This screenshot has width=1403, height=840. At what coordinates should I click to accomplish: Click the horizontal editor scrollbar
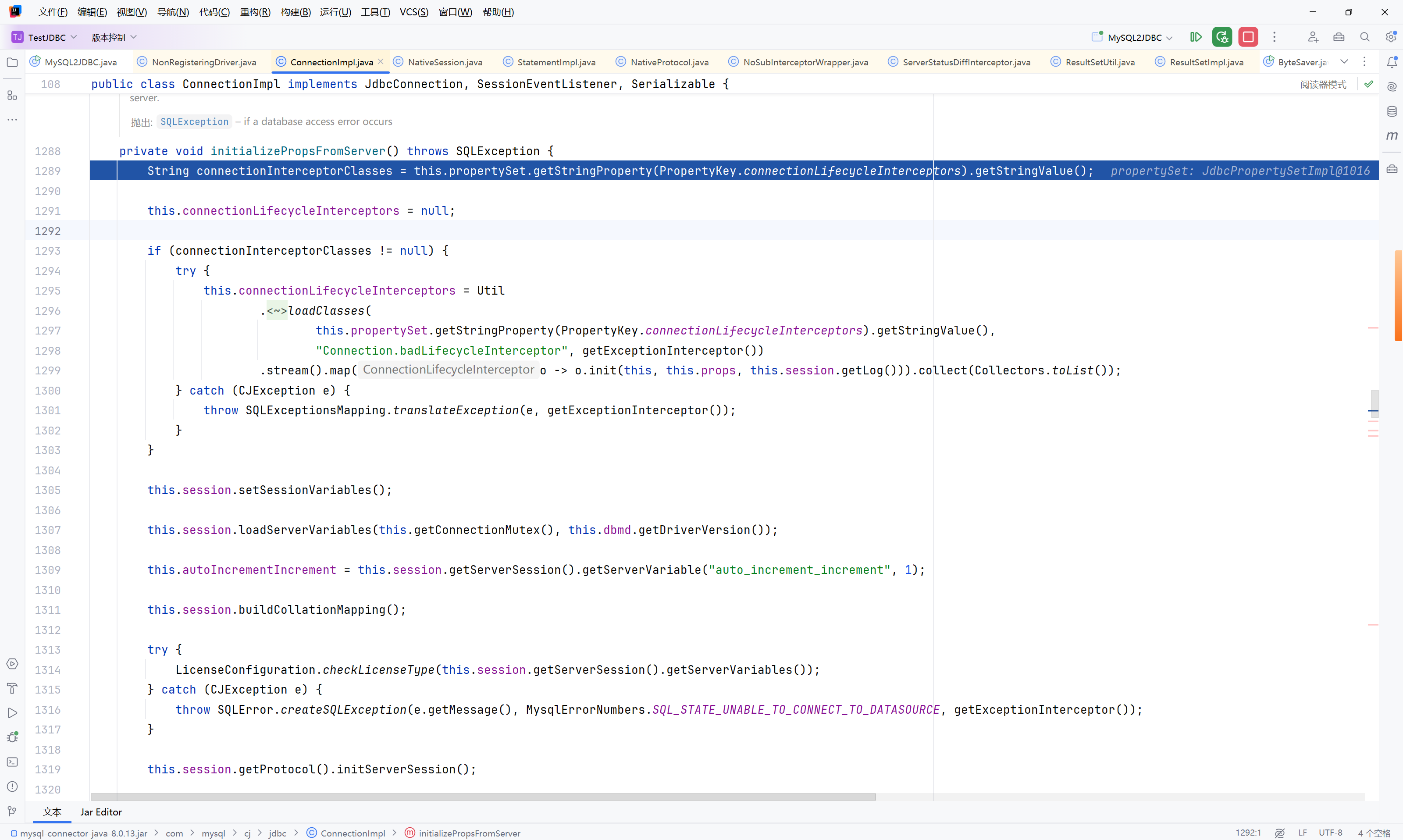click(483, 797)
